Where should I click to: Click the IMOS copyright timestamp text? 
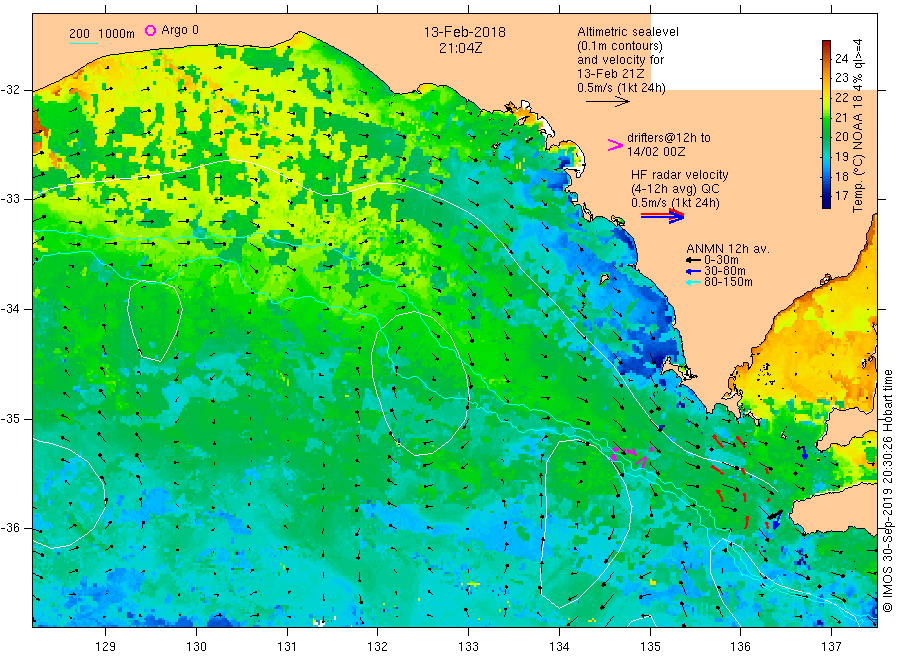pyautogui.click(x=888, y=491)
